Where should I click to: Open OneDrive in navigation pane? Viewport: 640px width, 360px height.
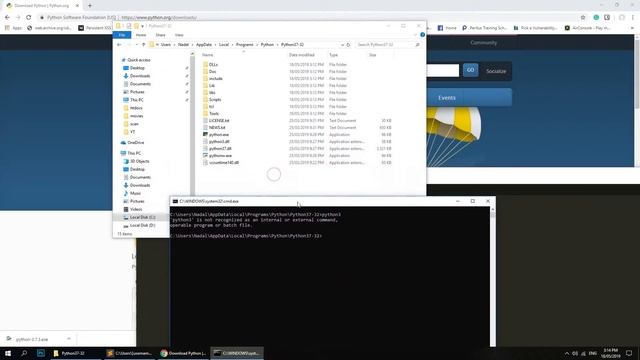click(x=136, y=142)
